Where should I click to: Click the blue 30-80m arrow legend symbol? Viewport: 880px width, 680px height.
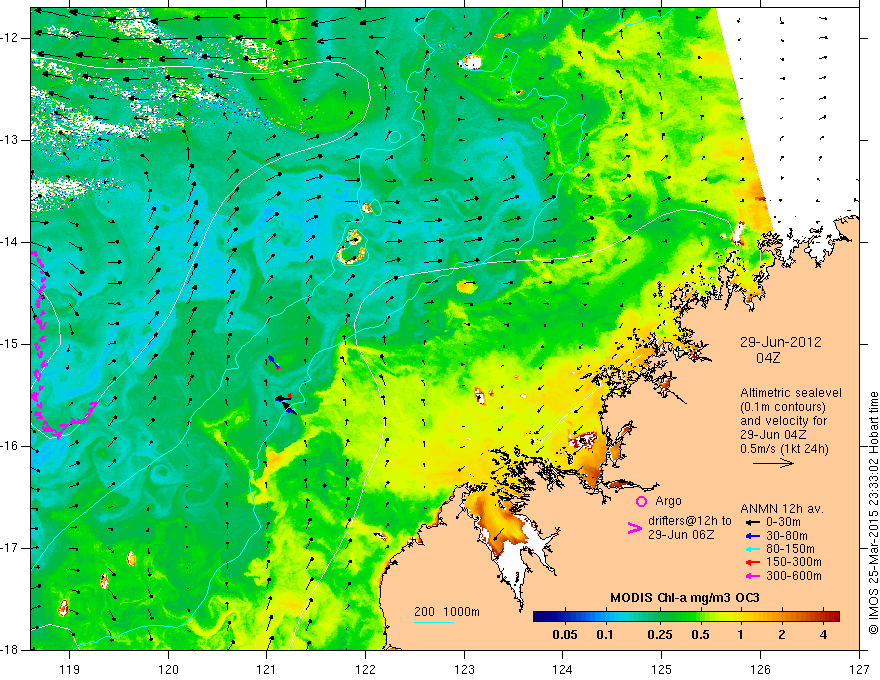click(x=752, y=536)
